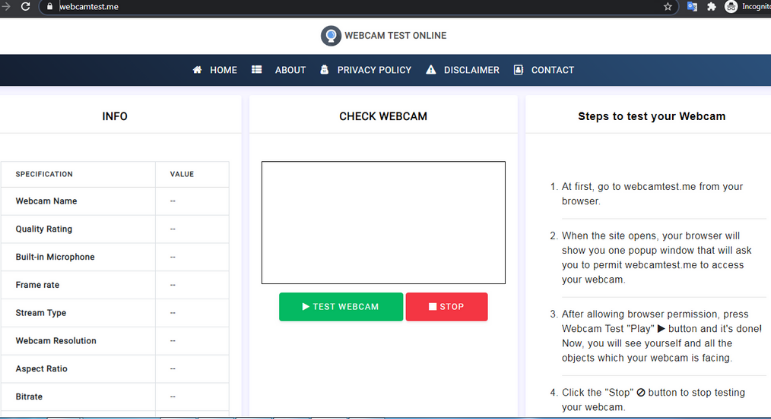Image resolution: width=771 pixels, height=419 pixels.
Task: Select the Webcam Resolution row label
Action: point(56,341)
